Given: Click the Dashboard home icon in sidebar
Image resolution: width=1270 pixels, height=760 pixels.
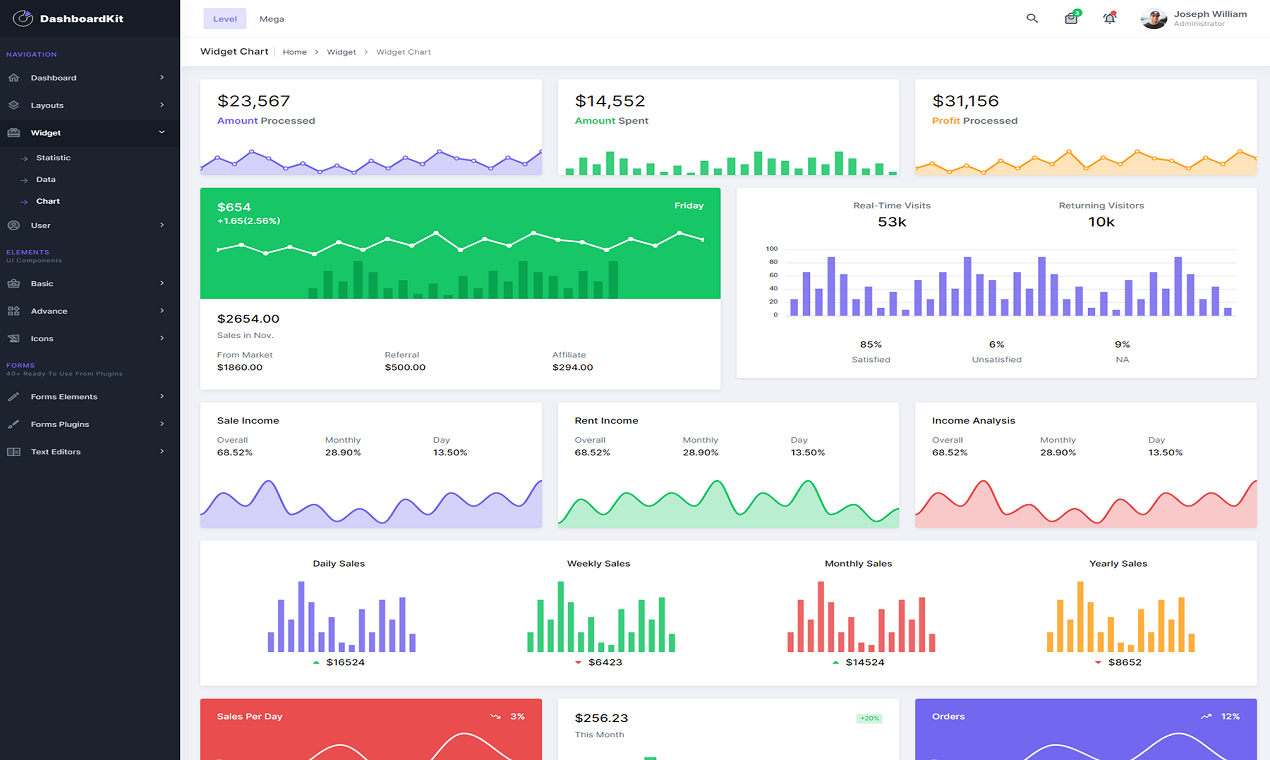Looking at the screenshot, I should coord(13,77).
